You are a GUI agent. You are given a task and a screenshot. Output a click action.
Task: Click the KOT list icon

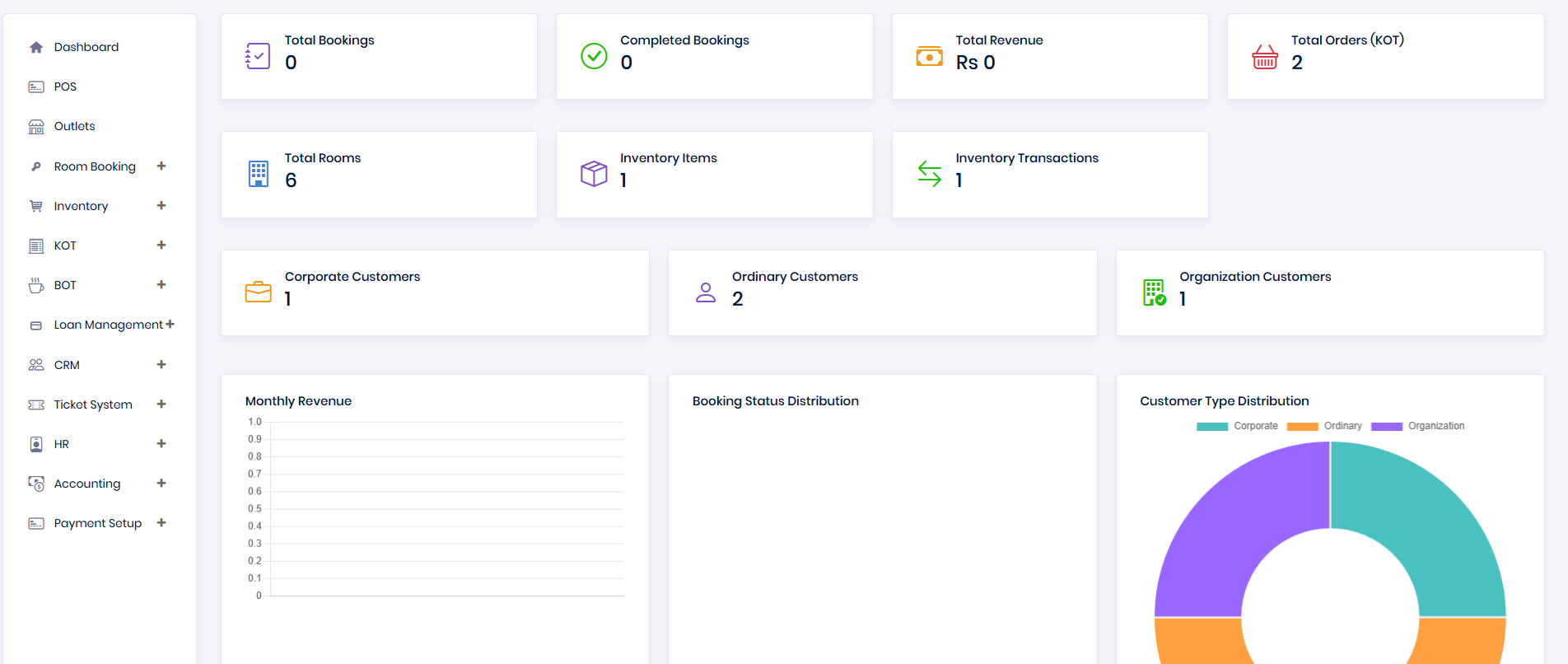36,245
